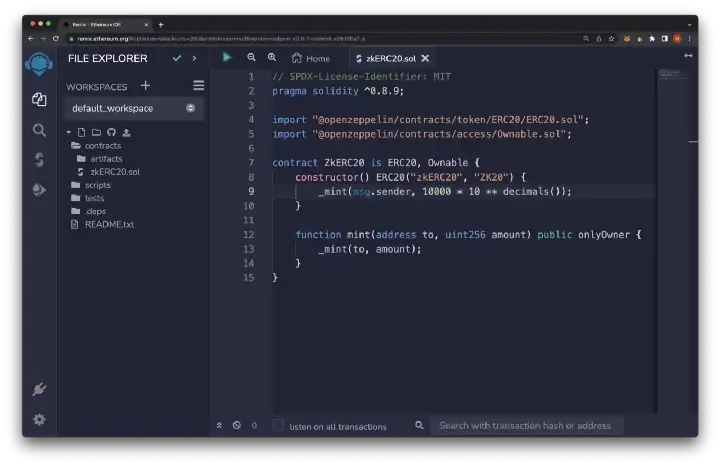Open the workspaces hamburger menu
The width and height of the screenshot is (720, 466).
pos(198,86)
